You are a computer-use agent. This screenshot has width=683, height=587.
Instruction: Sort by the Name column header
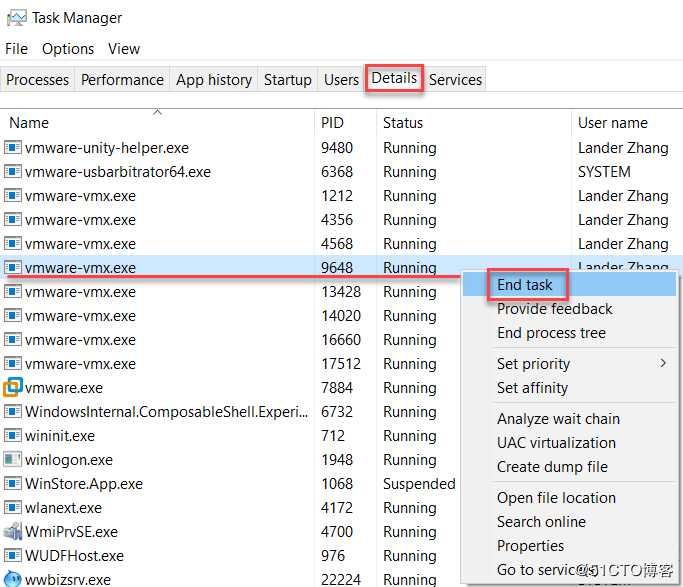tap(29, 123)
